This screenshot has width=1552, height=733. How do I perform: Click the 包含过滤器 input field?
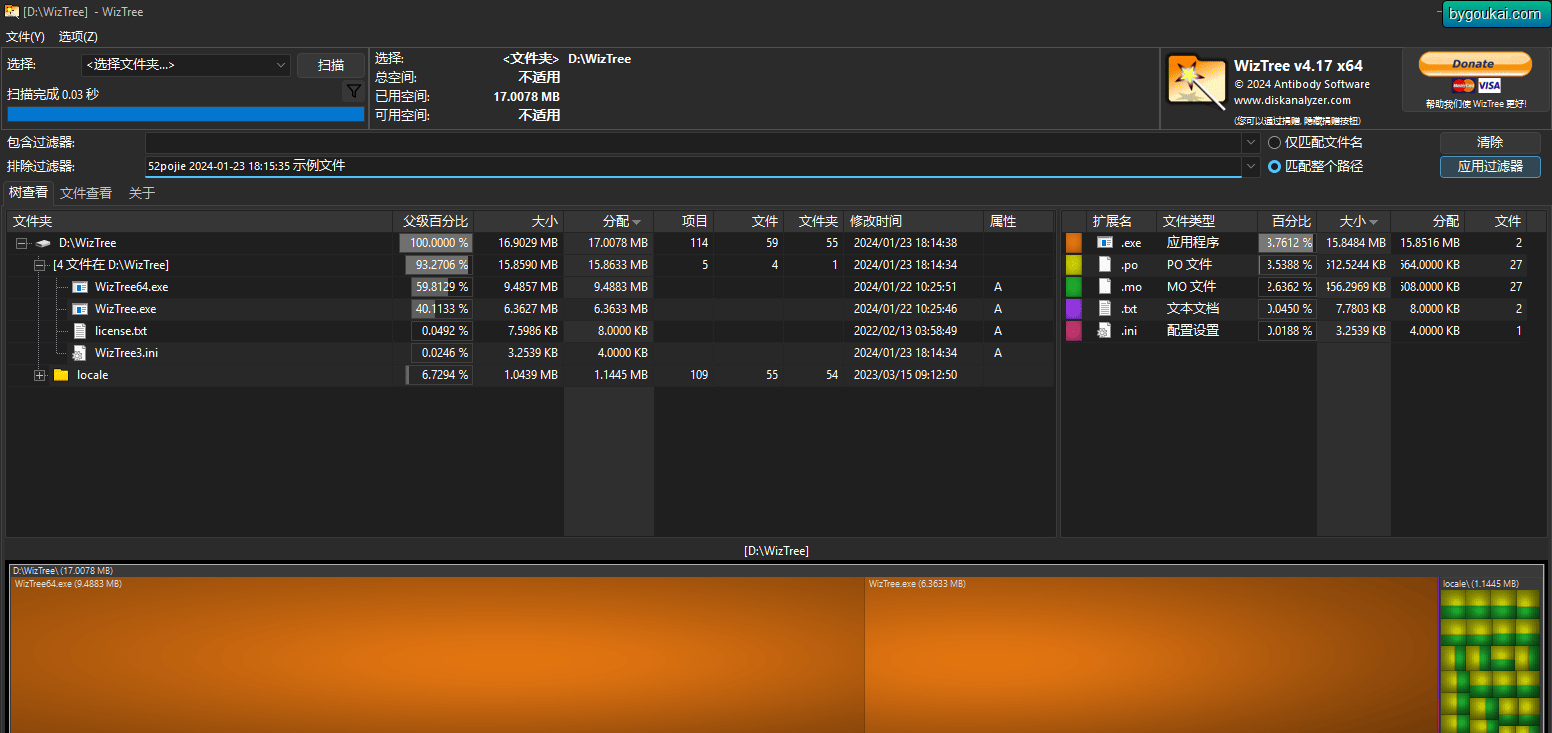[693, 143]
